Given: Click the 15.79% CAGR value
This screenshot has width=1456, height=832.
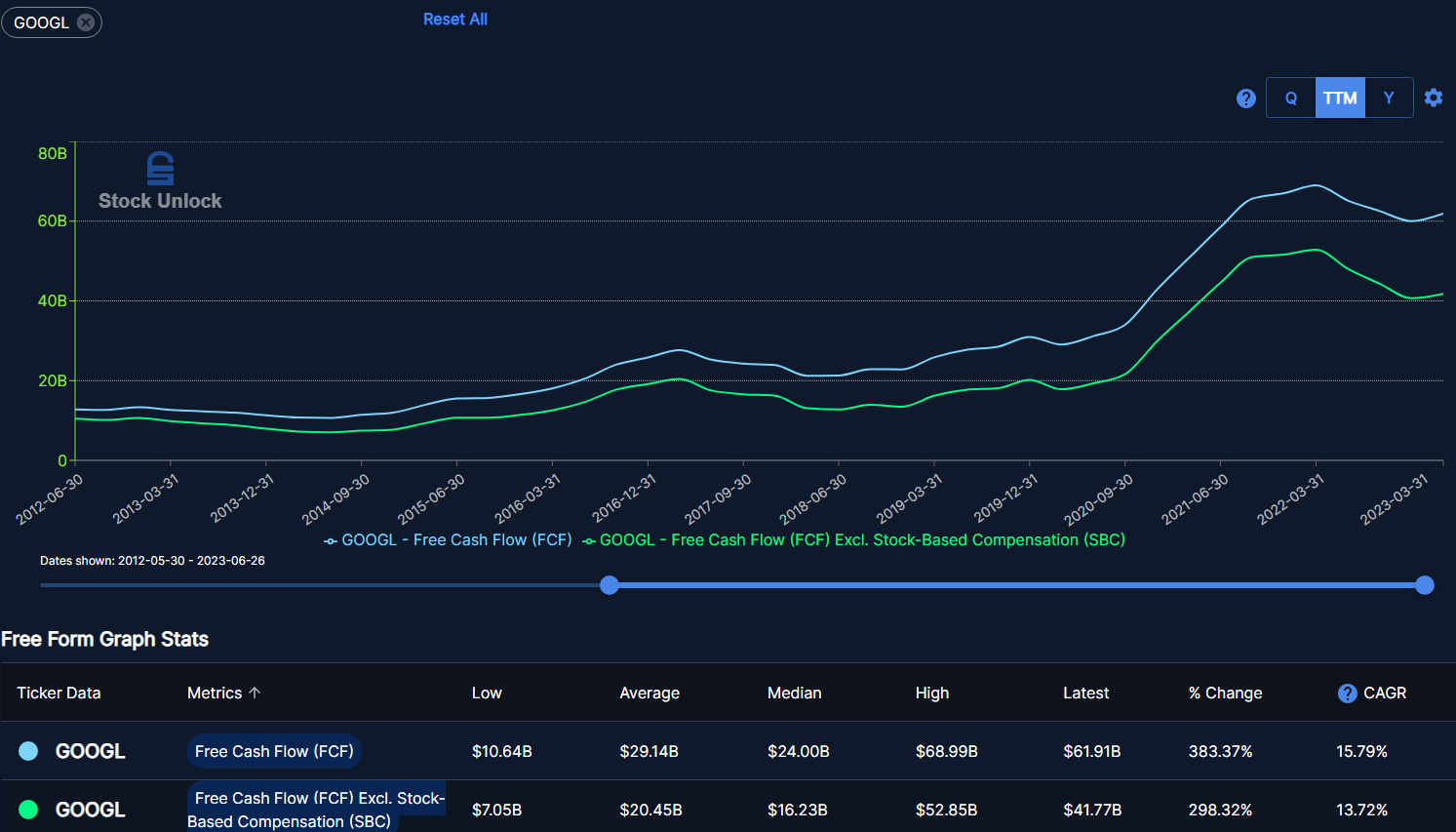Looking at the screenshot, I should point(1362,751).
